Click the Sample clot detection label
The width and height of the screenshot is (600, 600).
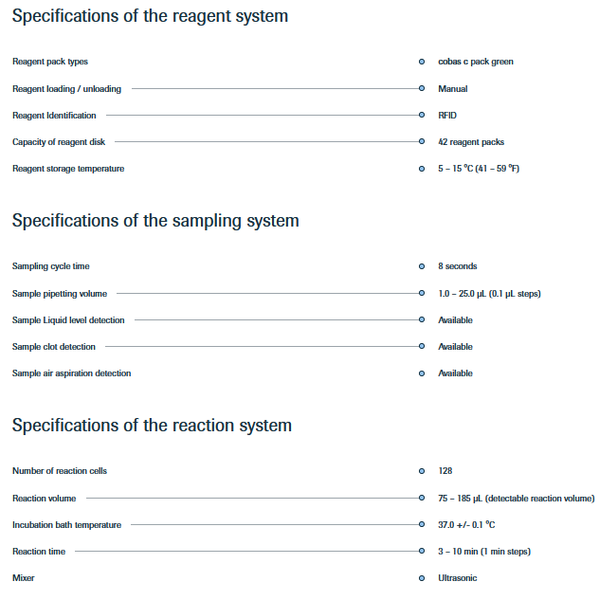tap(54, 347)
